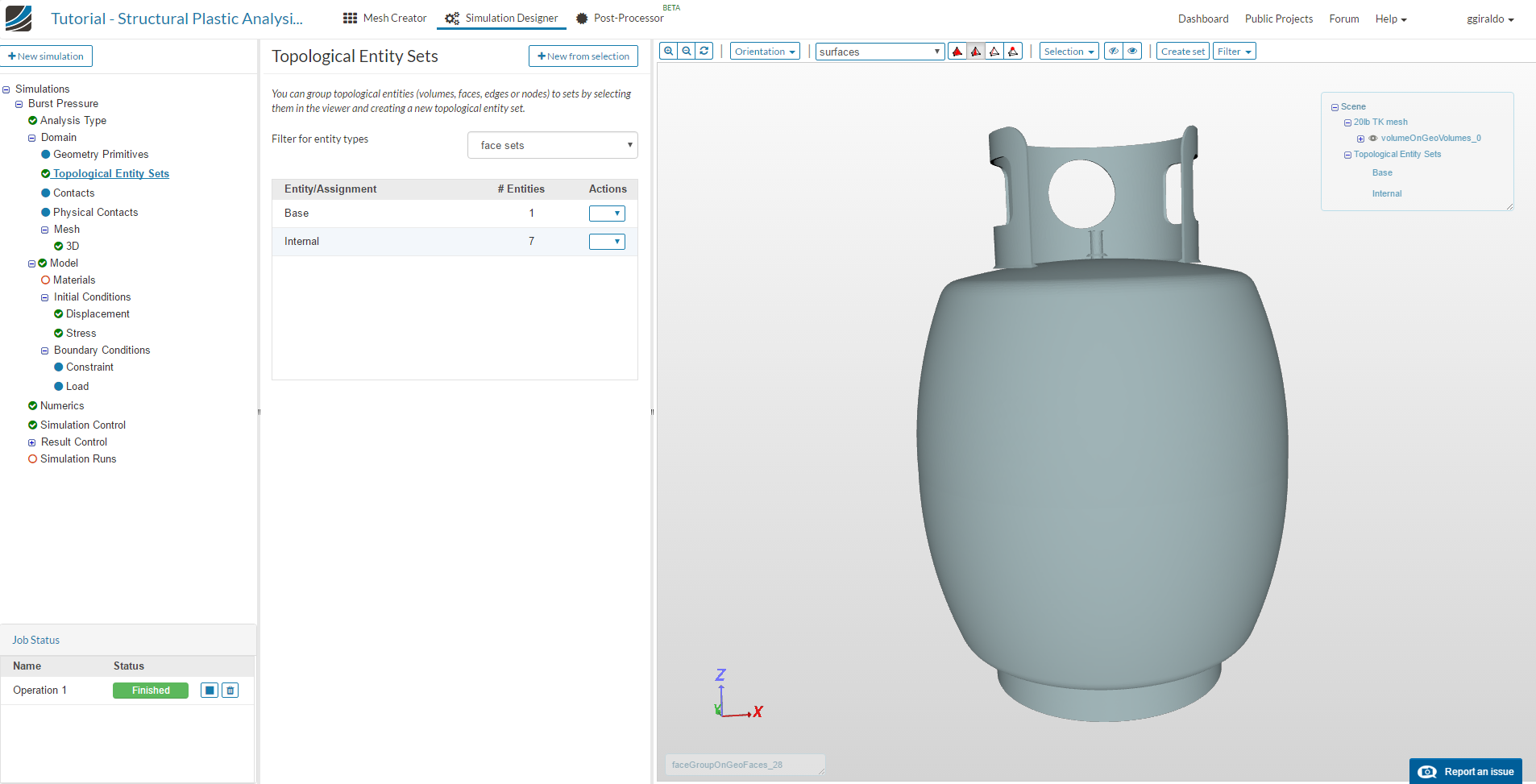Expand the Result Control tree node
The image size is (1536, 784).
click(32, 442)
